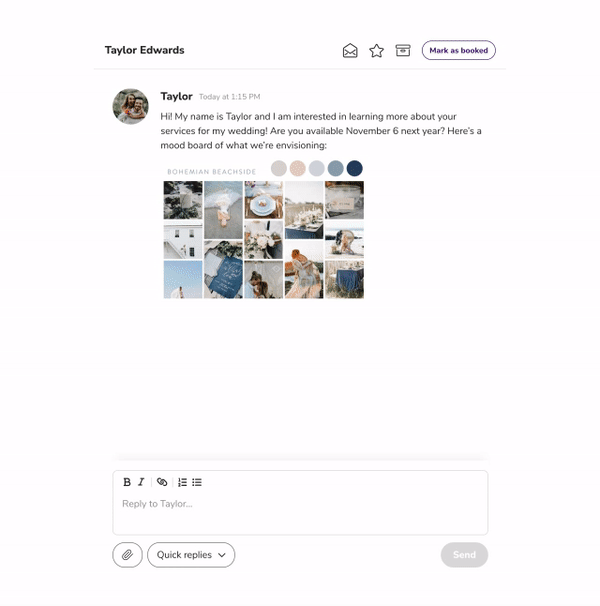Click the Taylor Edwards conversation title

coord(145,50)
